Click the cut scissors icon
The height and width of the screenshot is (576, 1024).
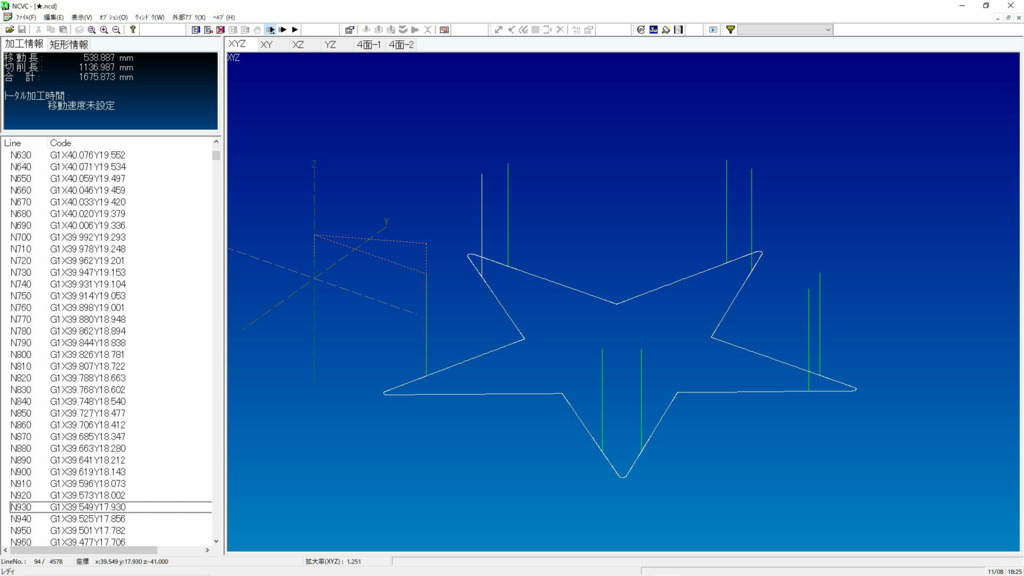coord(39,29)
